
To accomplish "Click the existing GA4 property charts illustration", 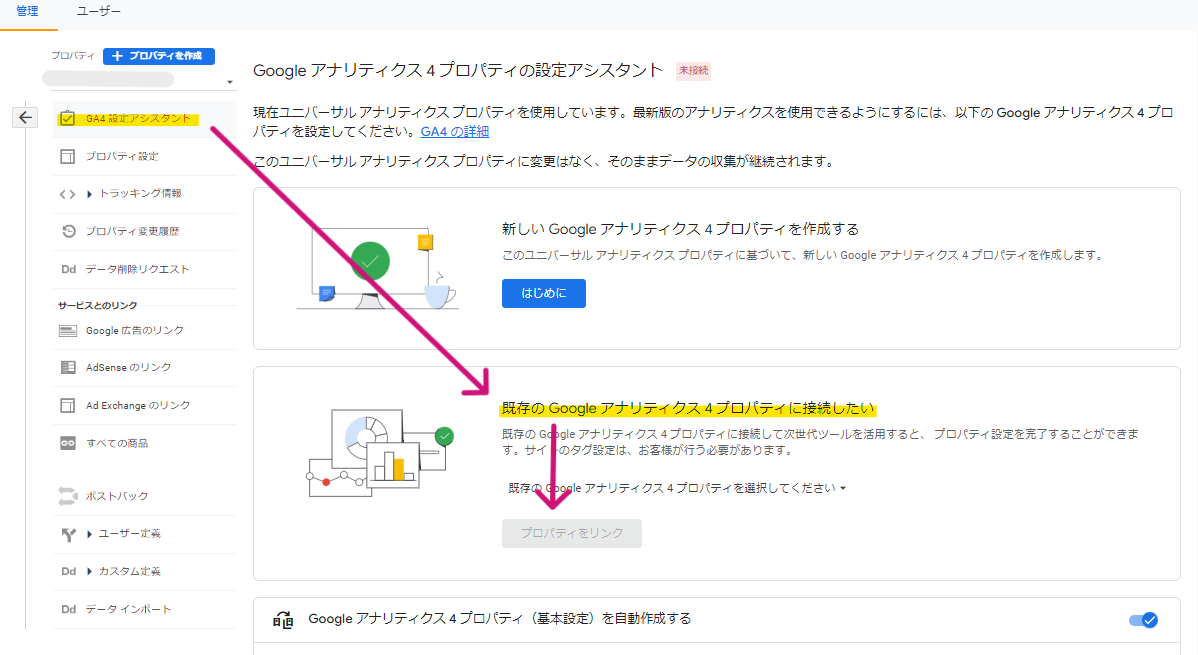I will tap(380, 453).
